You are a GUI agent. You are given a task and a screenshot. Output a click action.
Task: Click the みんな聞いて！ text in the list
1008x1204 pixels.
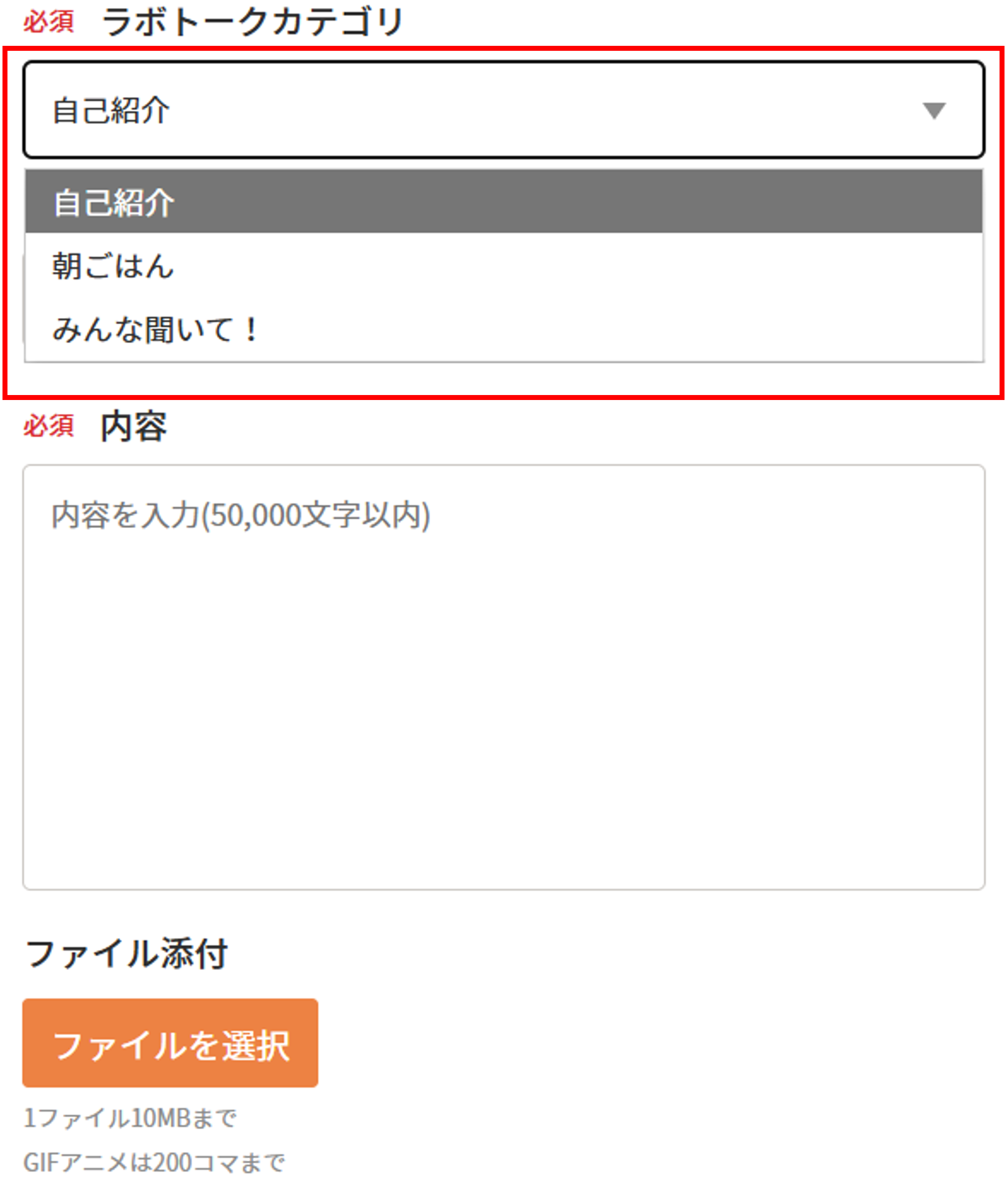pos(155,330)
